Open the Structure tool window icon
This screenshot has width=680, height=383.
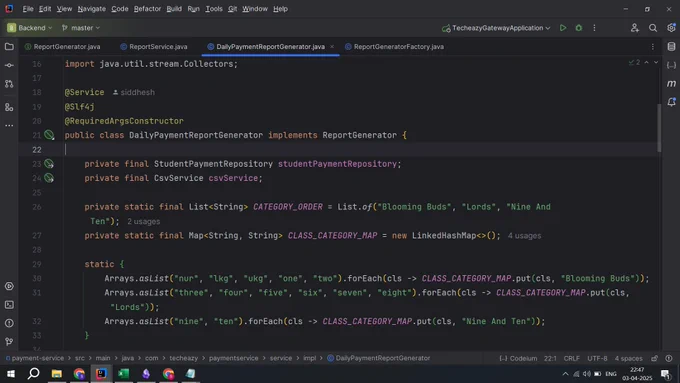point(9,107)
